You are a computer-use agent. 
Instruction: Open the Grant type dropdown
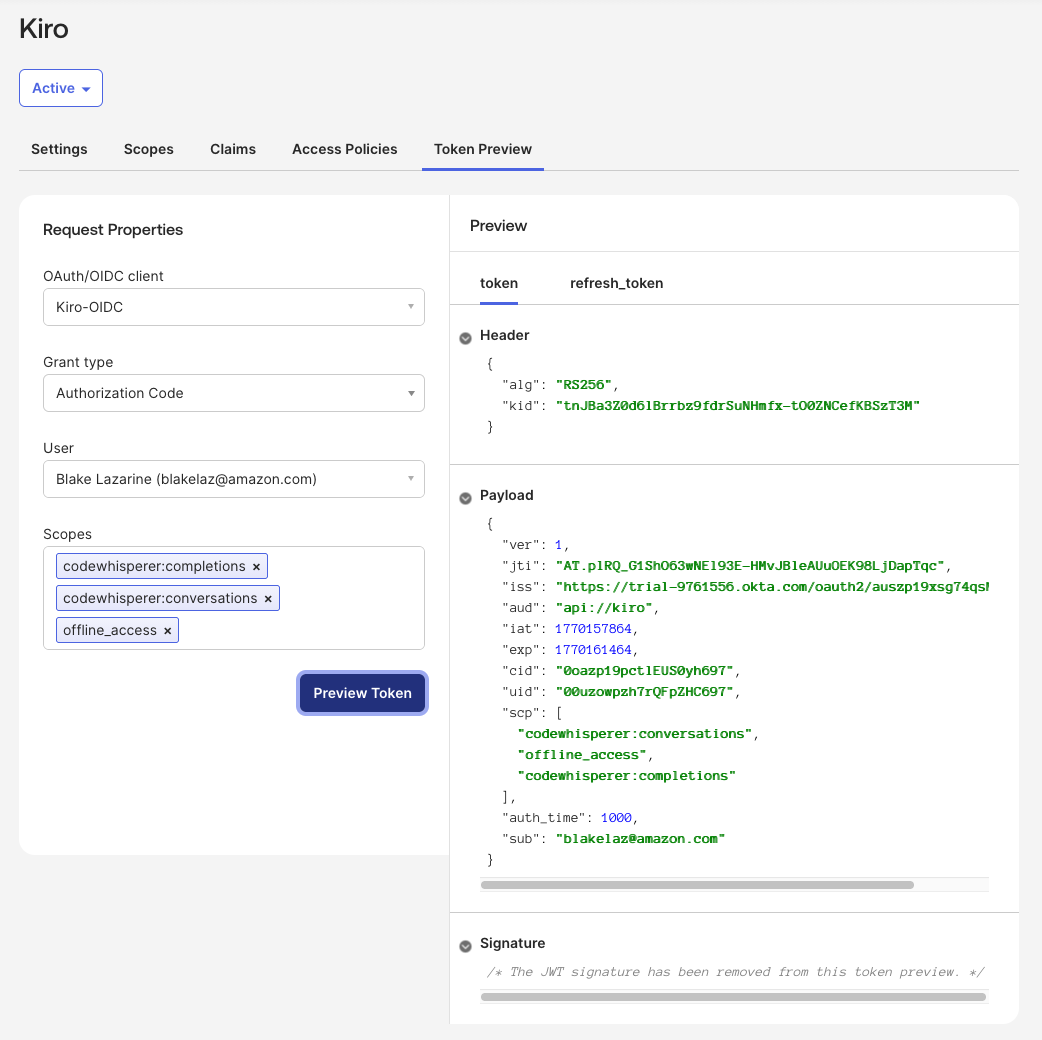click(234, 393)
